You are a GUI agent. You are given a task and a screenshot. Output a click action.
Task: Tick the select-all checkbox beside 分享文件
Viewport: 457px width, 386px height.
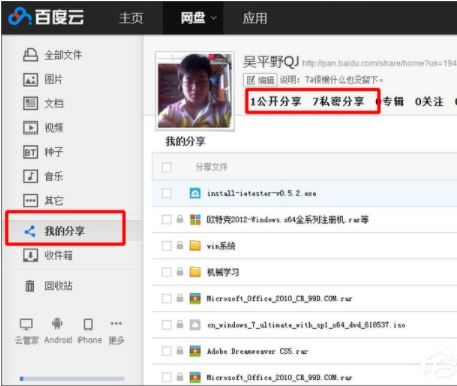click(x=167, y=167)
